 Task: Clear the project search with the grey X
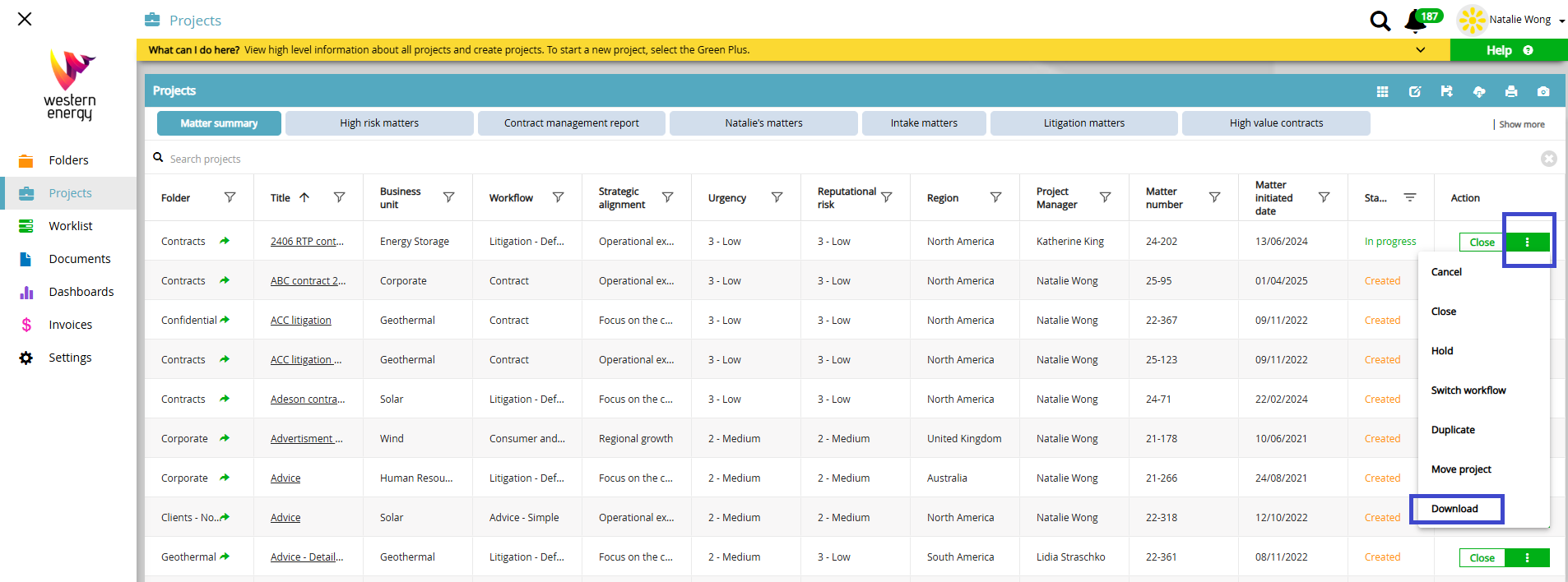1548,159
